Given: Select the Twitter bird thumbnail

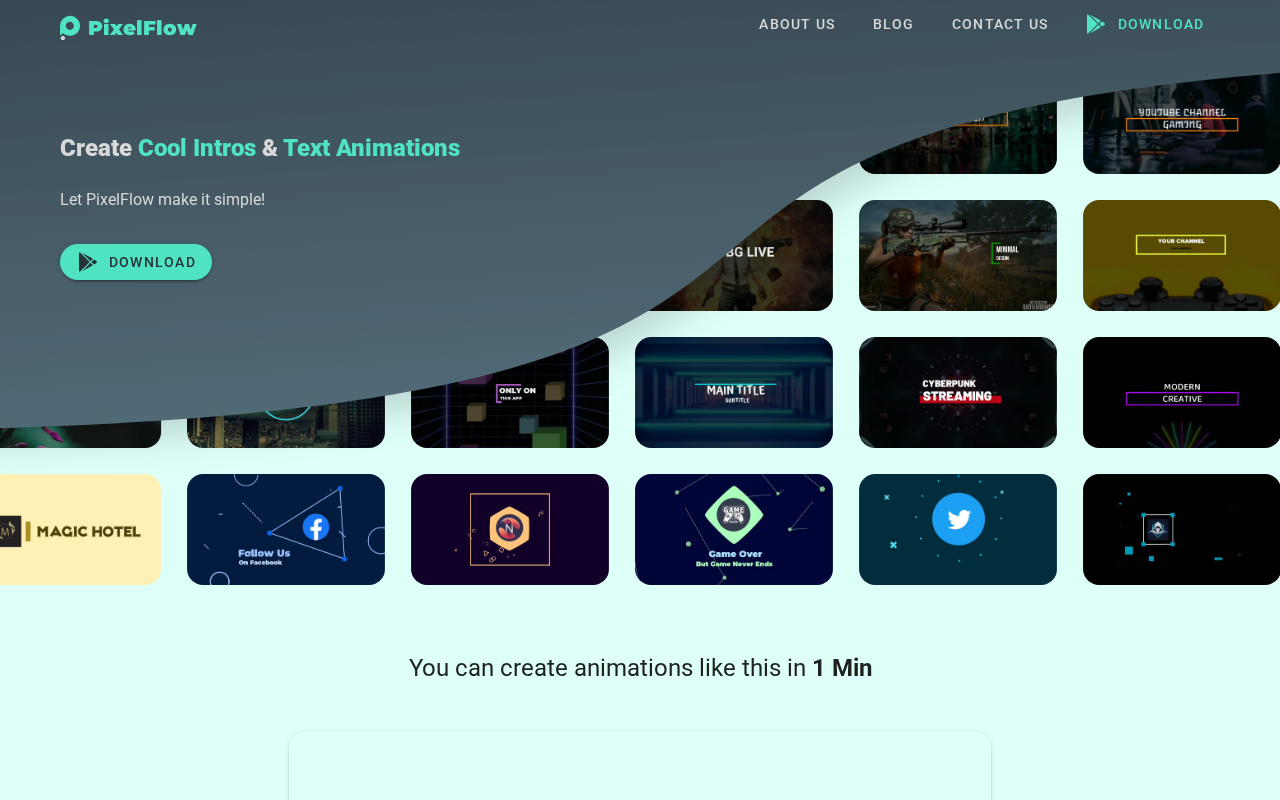Looking at the screenshot, I should pyautogui.click(x=958, y=529).
